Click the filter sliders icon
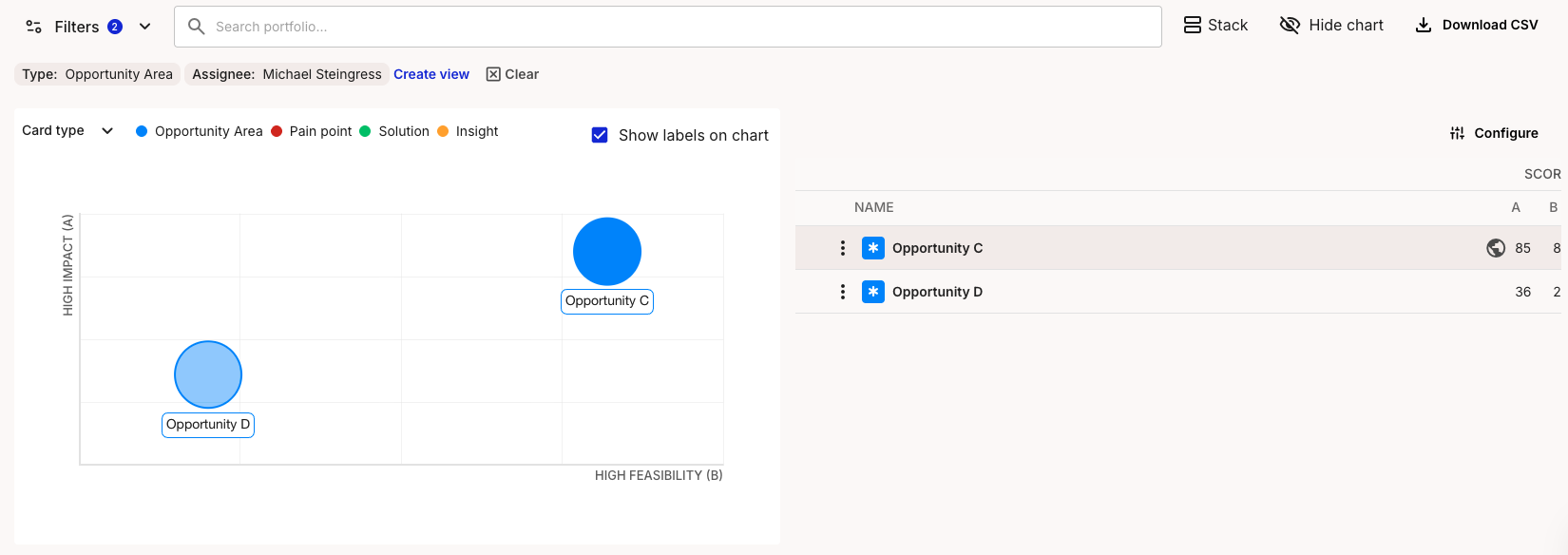Screen dimensions: 1568x555 coord(33,27)
